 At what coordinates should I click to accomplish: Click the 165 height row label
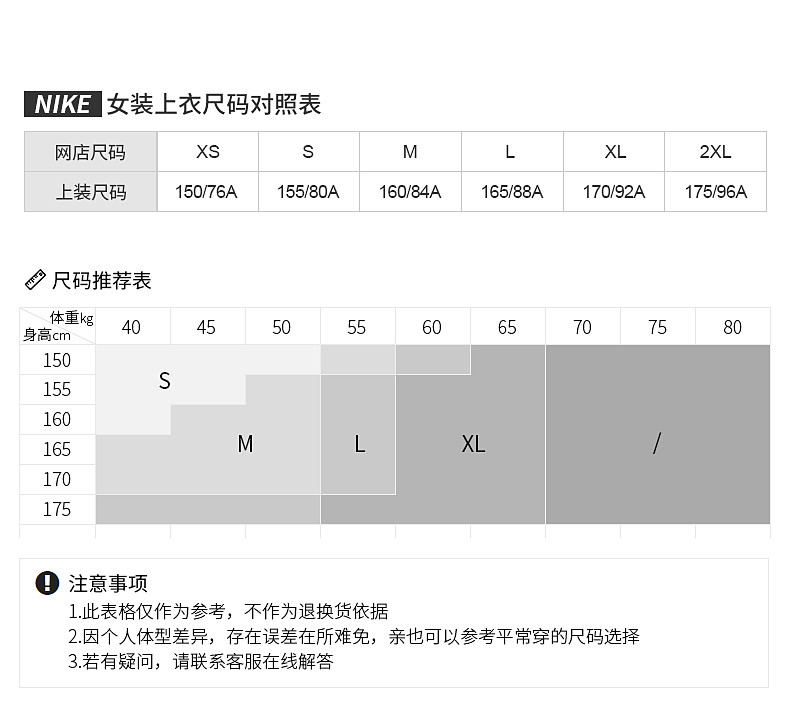coord(57,450)
